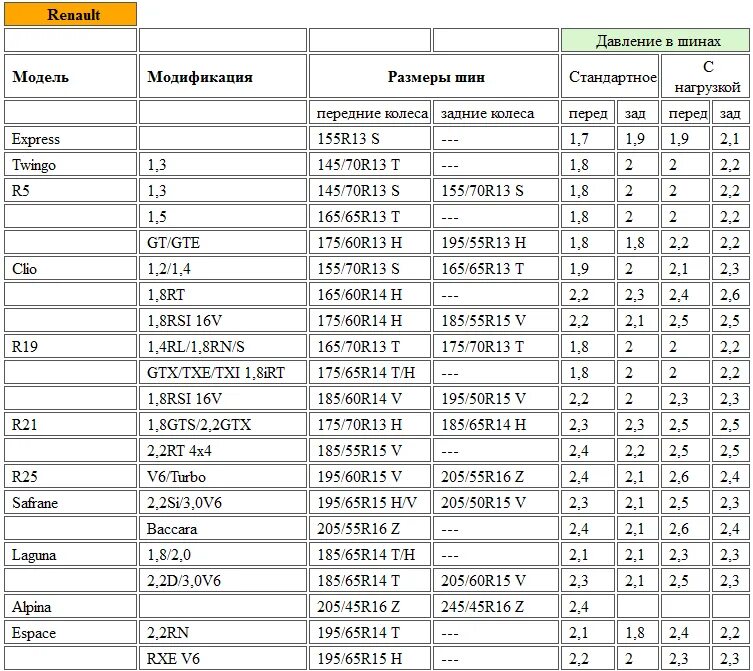Click the Espace model cell

click(x=71, y=632)
